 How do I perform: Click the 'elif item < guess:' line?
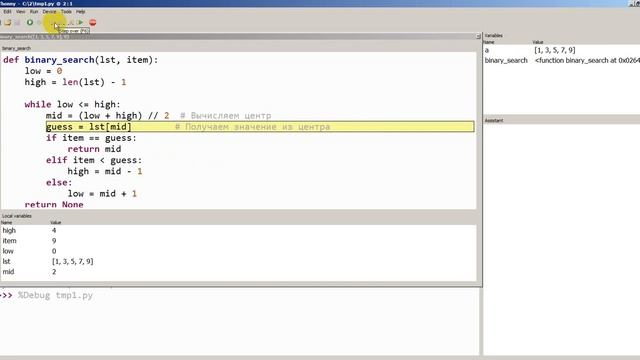94,160
